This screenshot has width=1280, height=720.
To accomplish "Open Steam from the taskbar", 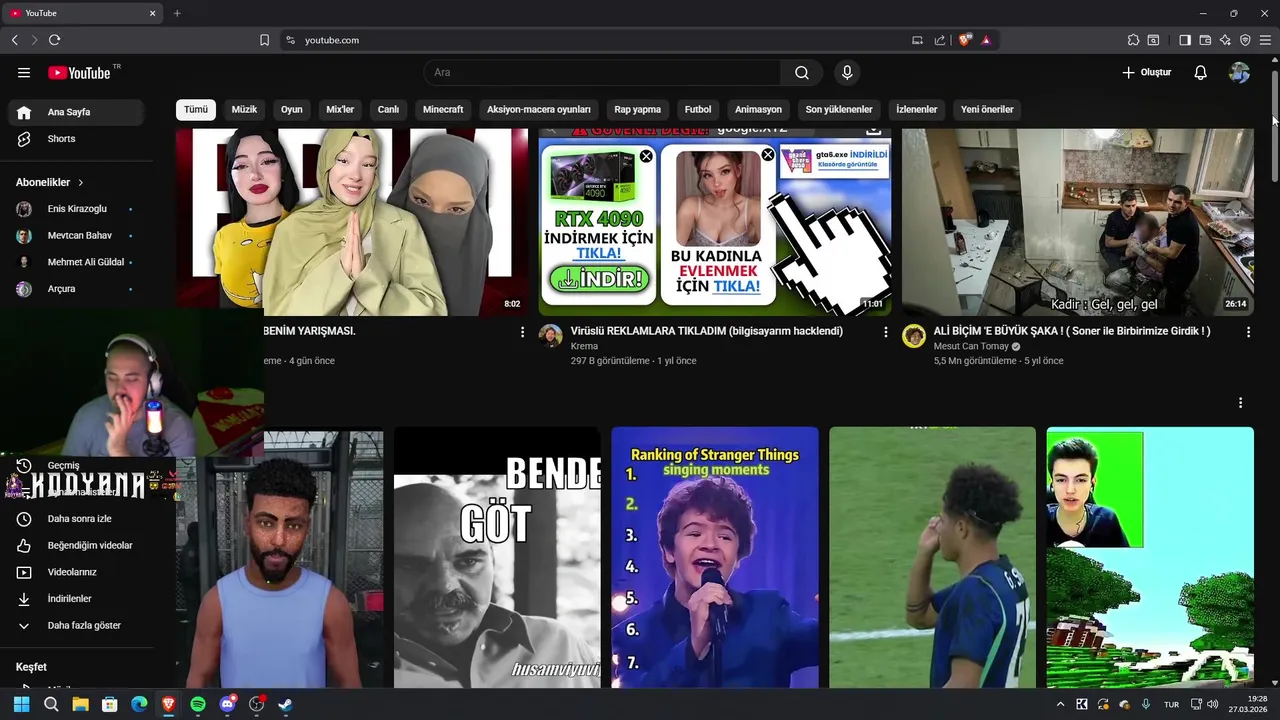I will (285, 704).
